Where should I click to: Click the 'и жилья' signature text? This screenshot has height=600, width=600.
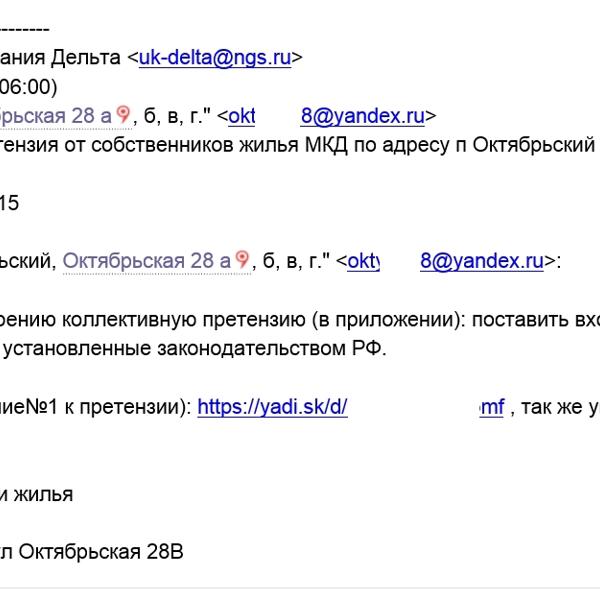[36, 494]
